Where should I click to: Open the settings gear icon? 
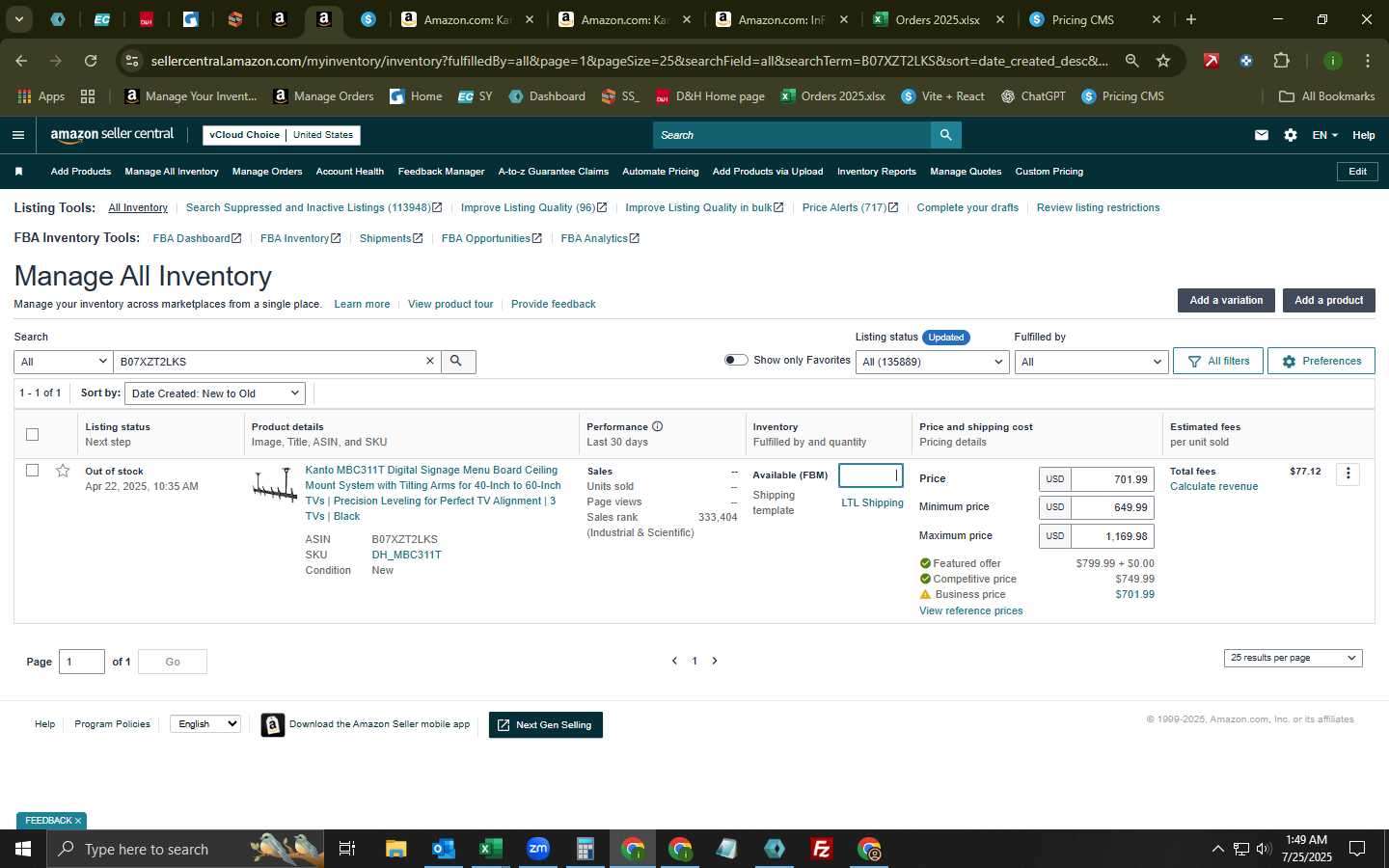coord(1291,135)
